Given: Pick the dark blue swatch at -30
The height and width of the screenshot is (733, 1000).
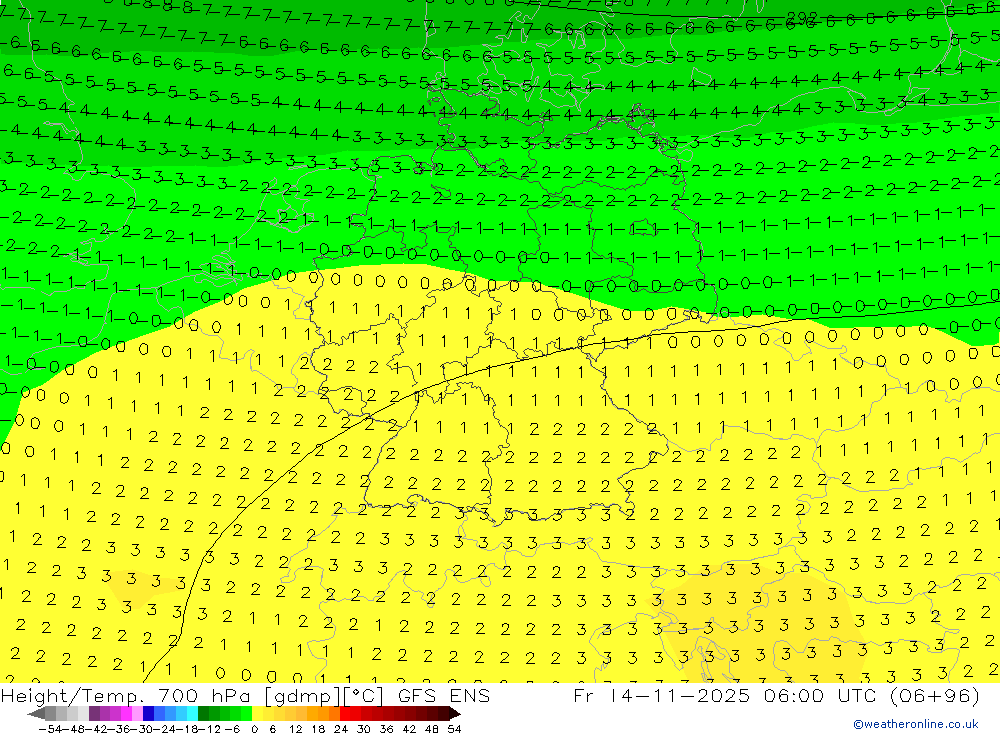Looking at the screenshot, I should pos(149,714).
